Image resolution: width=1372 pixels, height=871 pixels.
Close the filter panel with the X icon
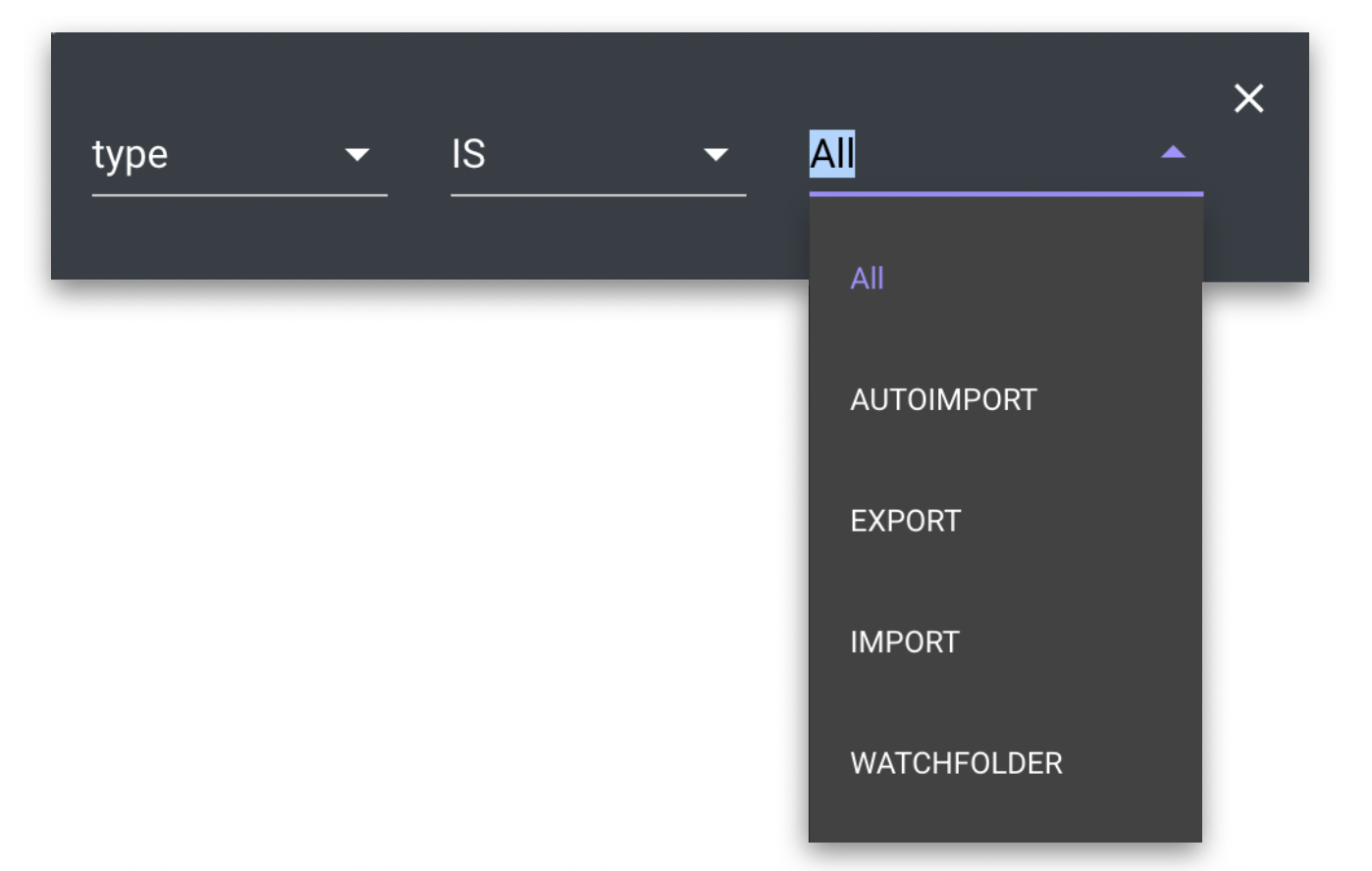pyautogui.click(x=1248, y=98)
